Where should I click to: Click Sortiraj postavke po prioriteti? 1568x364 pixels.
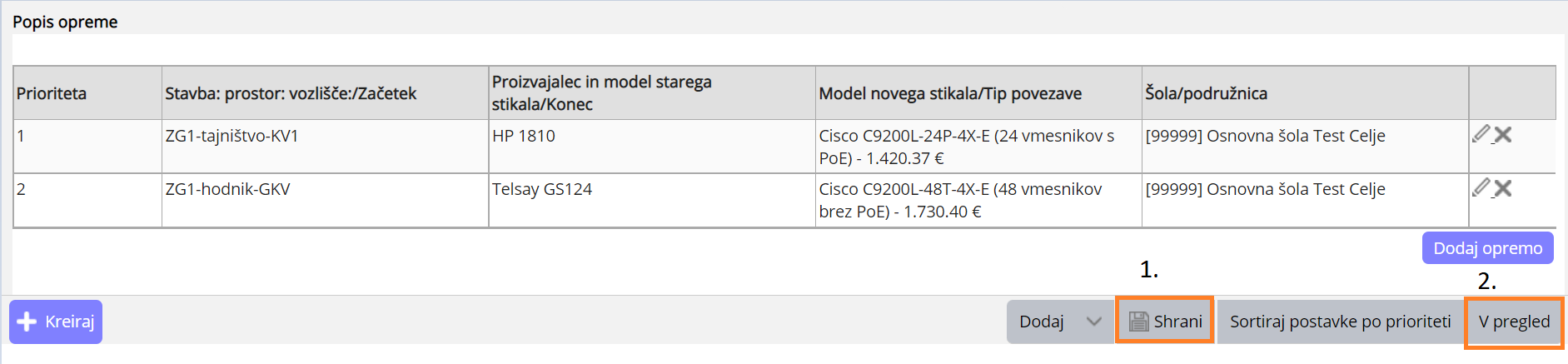1340,322
